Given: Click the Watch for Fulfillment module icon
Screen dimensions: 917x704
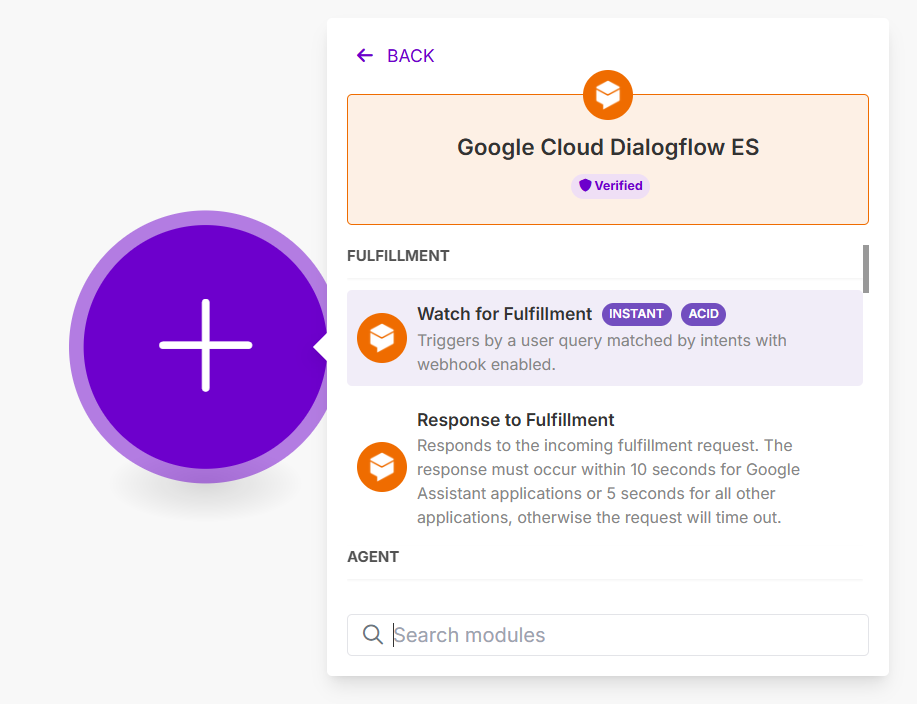Looking at the screenshot, I should click(x=382, y=338).
